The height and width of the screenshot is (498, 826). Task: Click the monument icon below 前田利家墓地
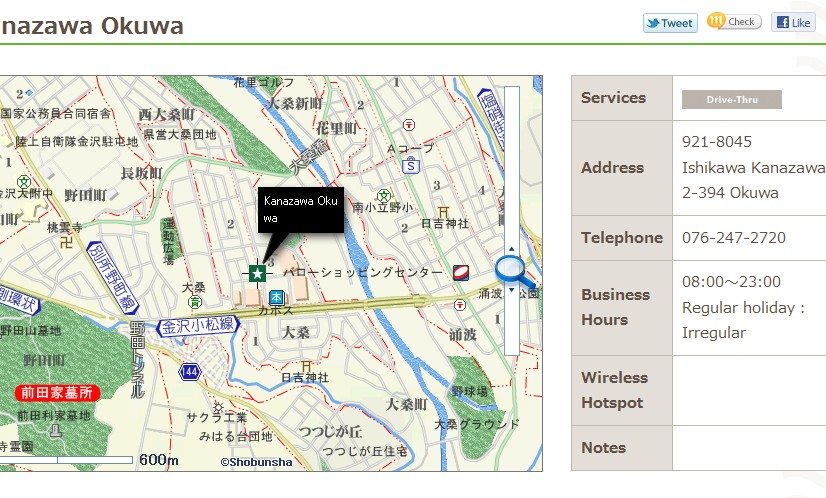tap(55, 431)
